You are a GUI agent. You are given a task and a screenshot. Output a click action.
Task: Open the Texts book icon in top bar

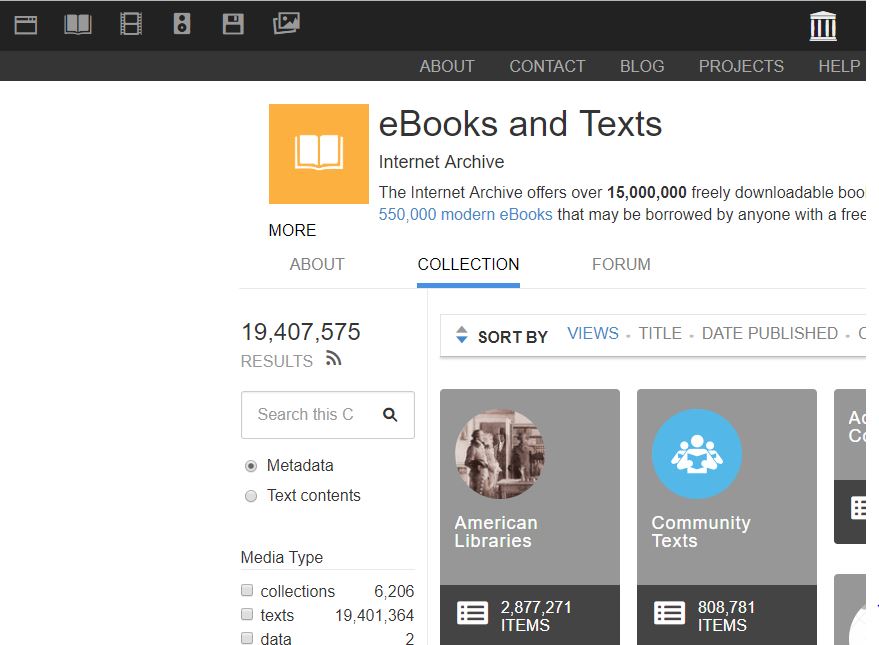78,25
